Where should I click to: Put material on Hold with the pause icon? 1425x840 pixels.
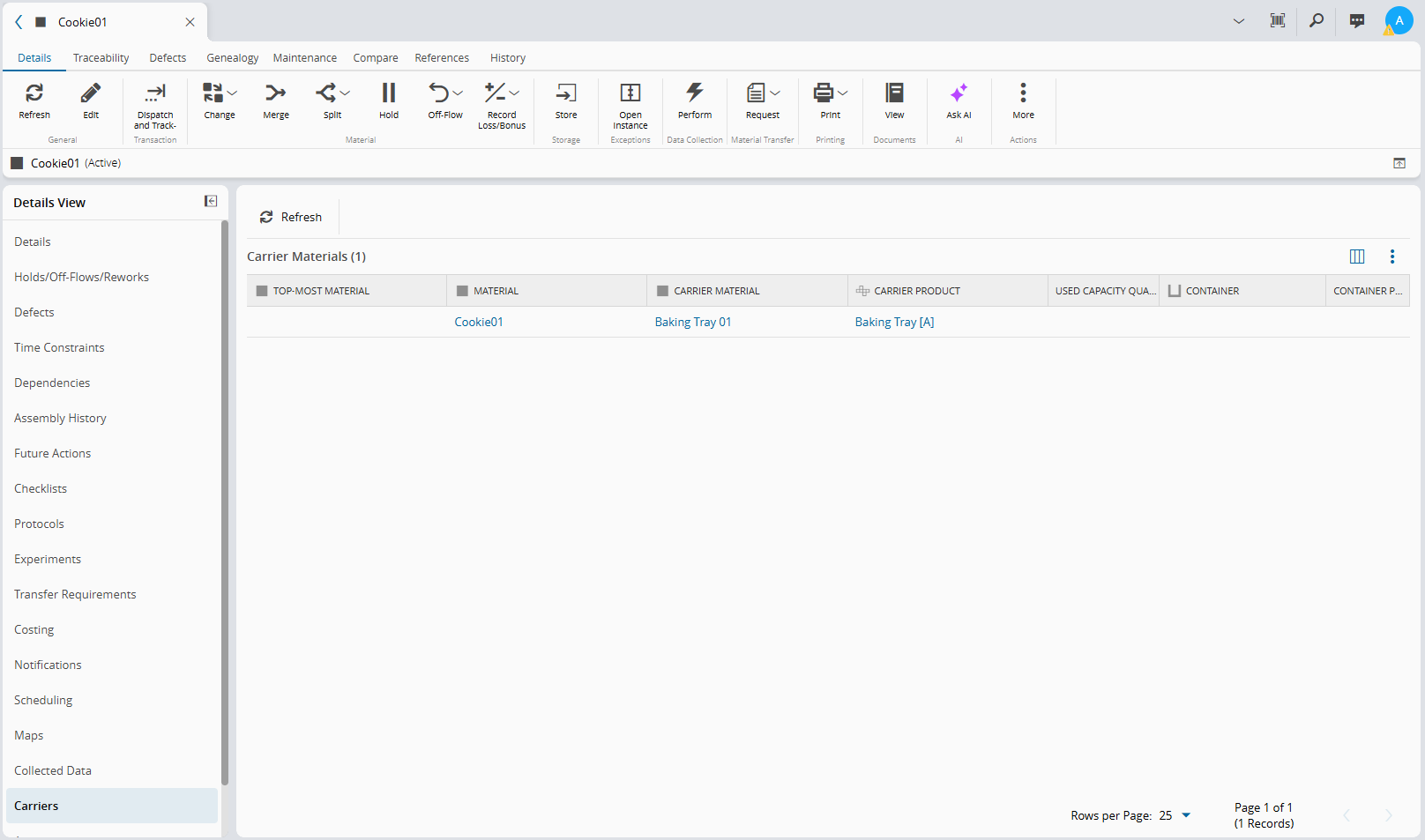pyautogui.click(x=389, y=93)
